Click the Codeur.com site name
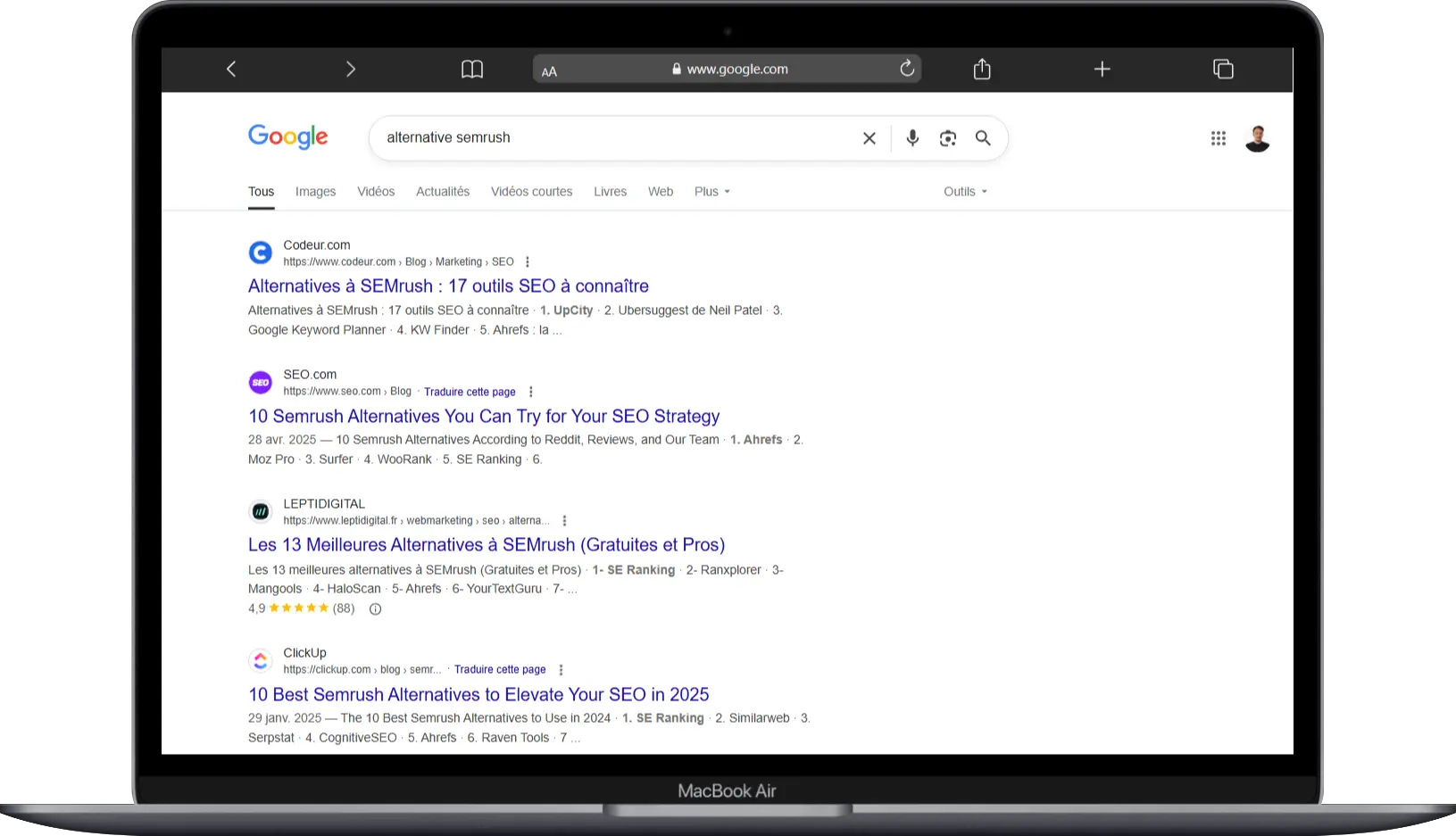This screenshot has height=836, width=1456. click(317, 245)
